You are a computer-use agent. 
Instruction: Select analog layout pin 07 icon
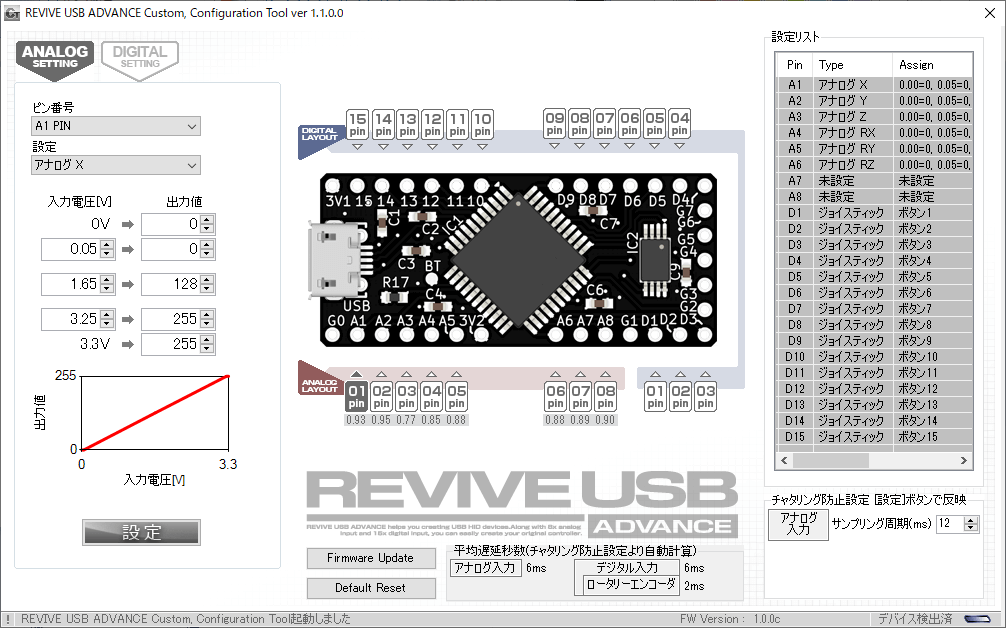pos(581,397)
